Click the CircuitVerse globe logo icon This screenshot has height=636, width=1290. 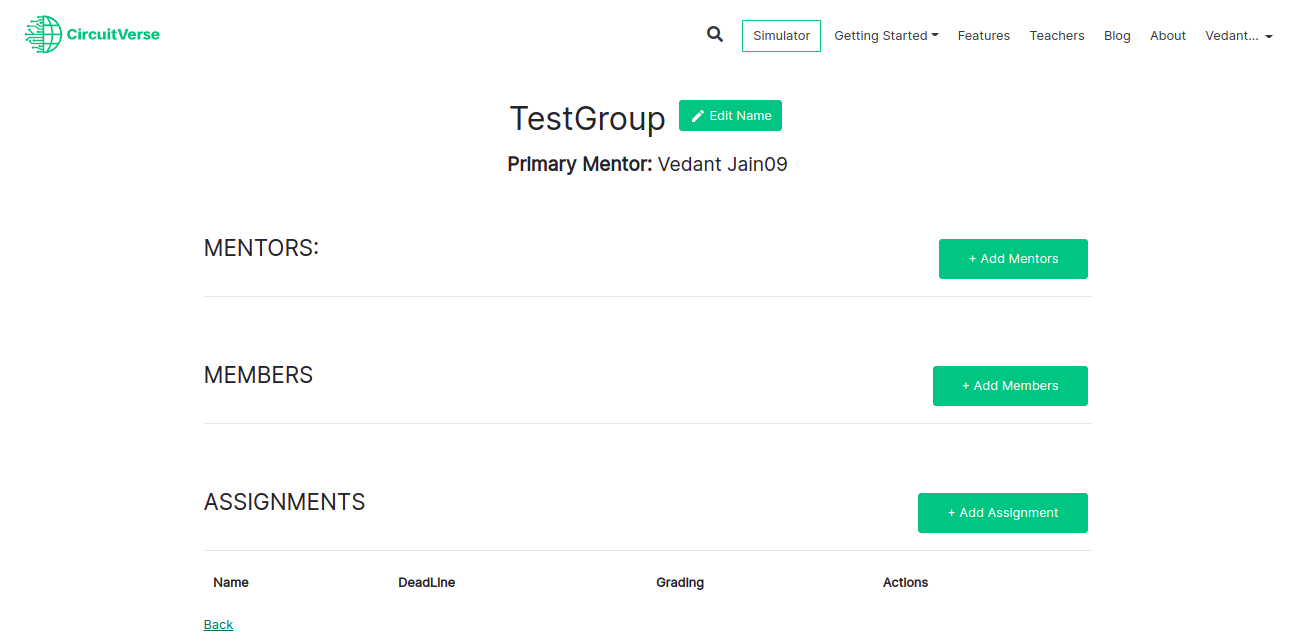(43, 35)
